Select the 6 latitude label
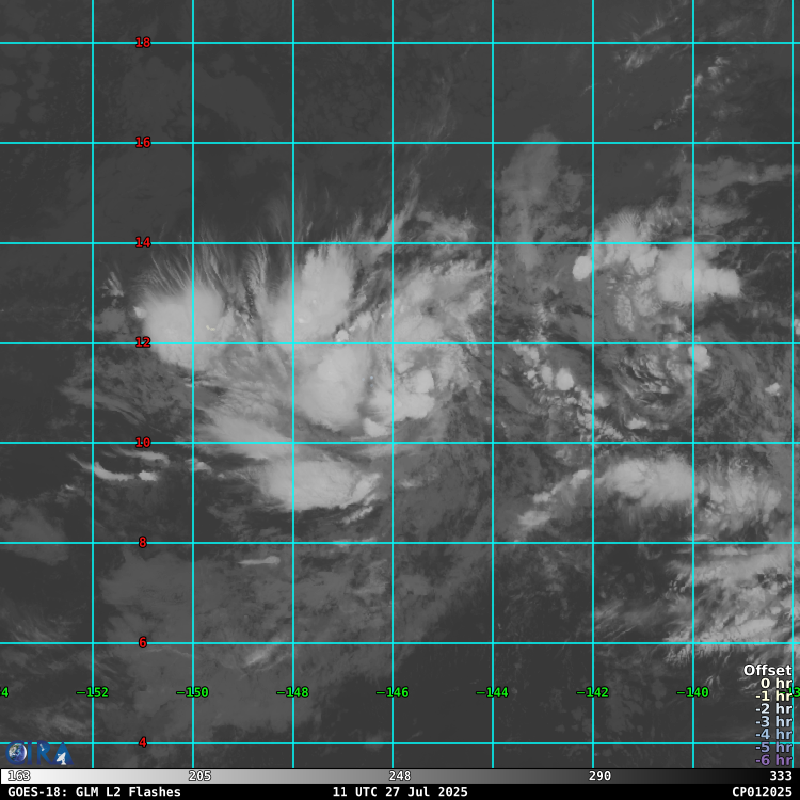Viewport: 800px width, 800px height. 143,642
